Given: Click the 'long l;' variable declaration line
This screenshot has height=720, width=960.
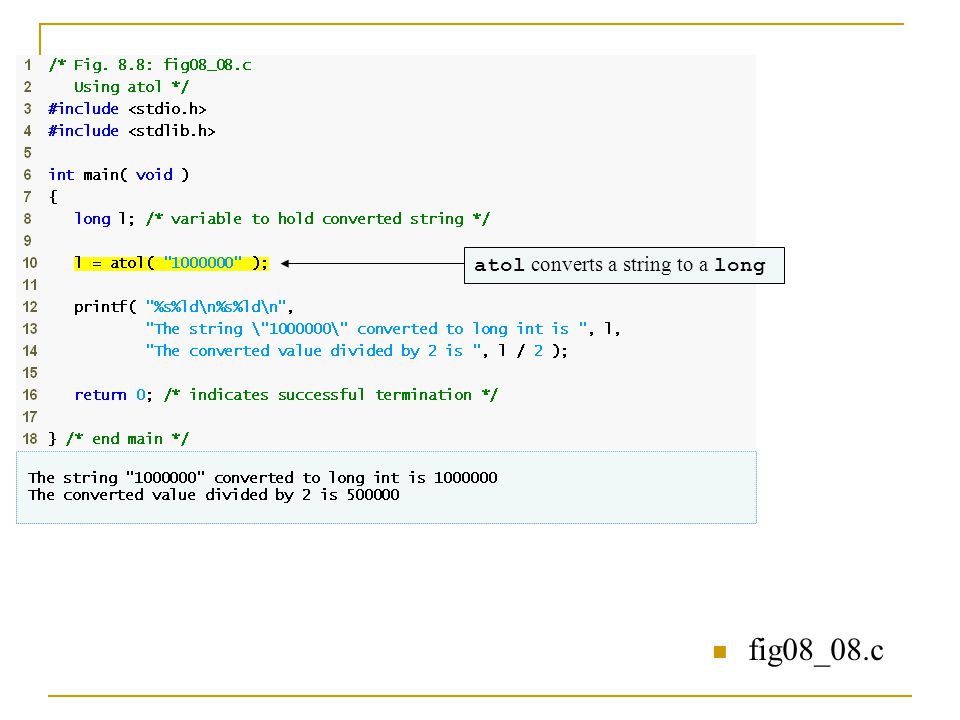Looking at the screenshot, I should 282,219.
